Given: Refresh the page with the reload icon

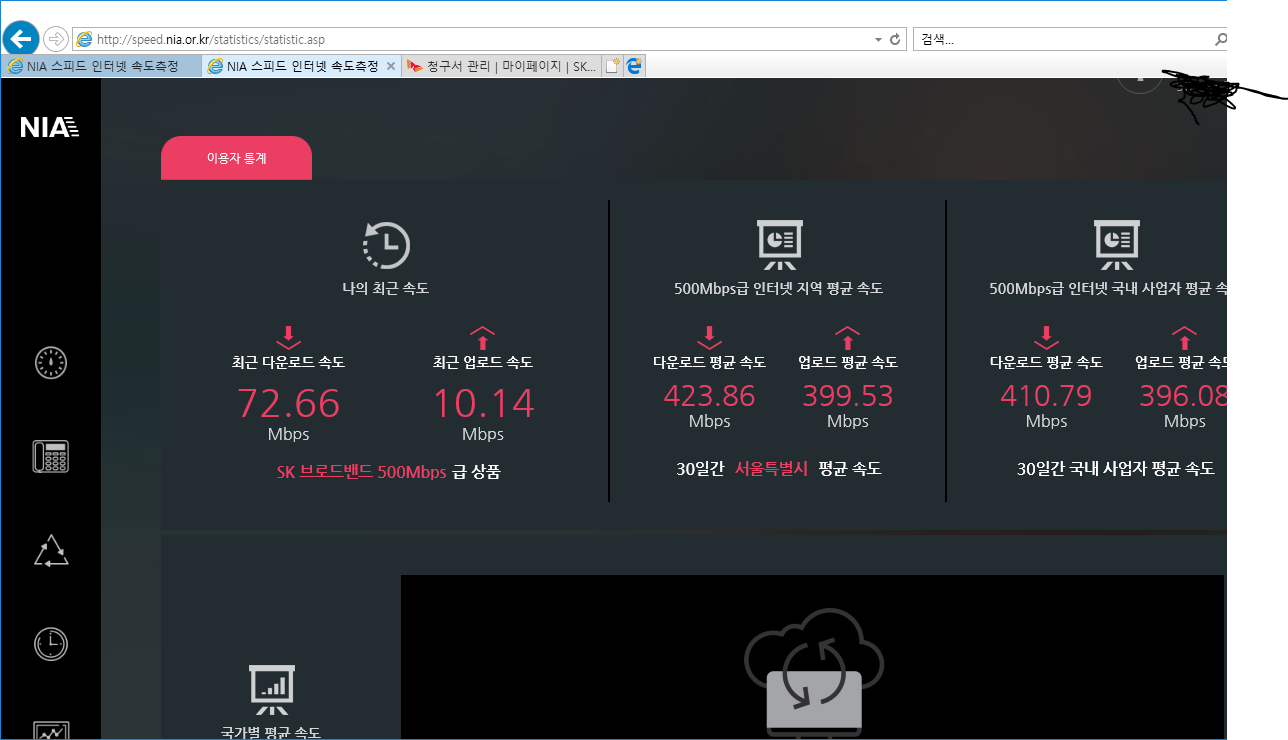Looking at the screenshot, I should click(895, 39).
